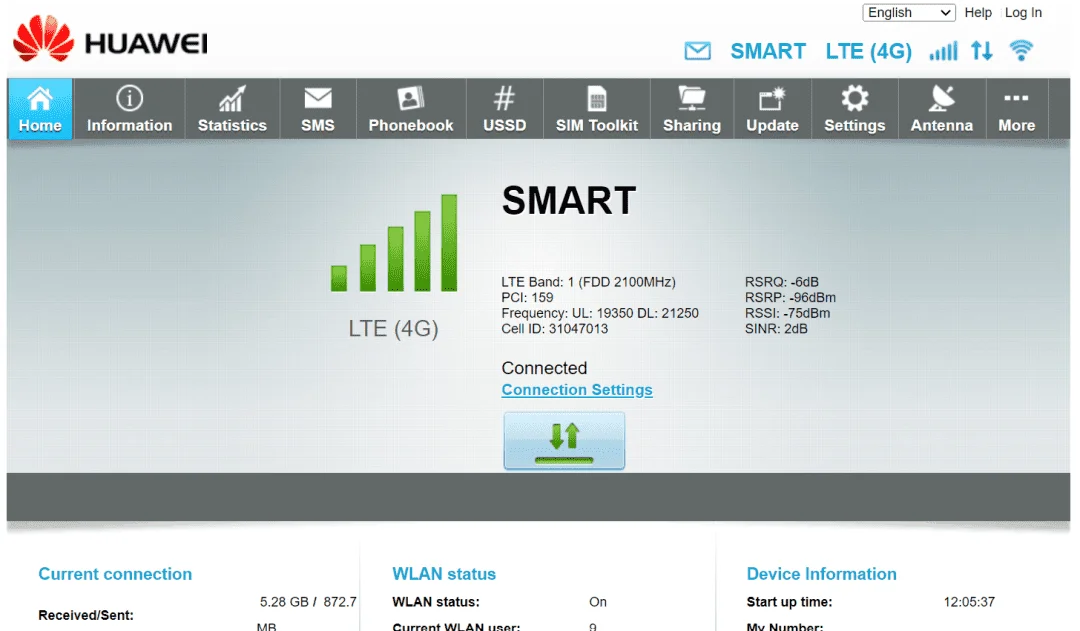Image resolution: width=1080 pixels, height=631 pixels.
Task: Open the Statistics page
Action: click(232, 109)
